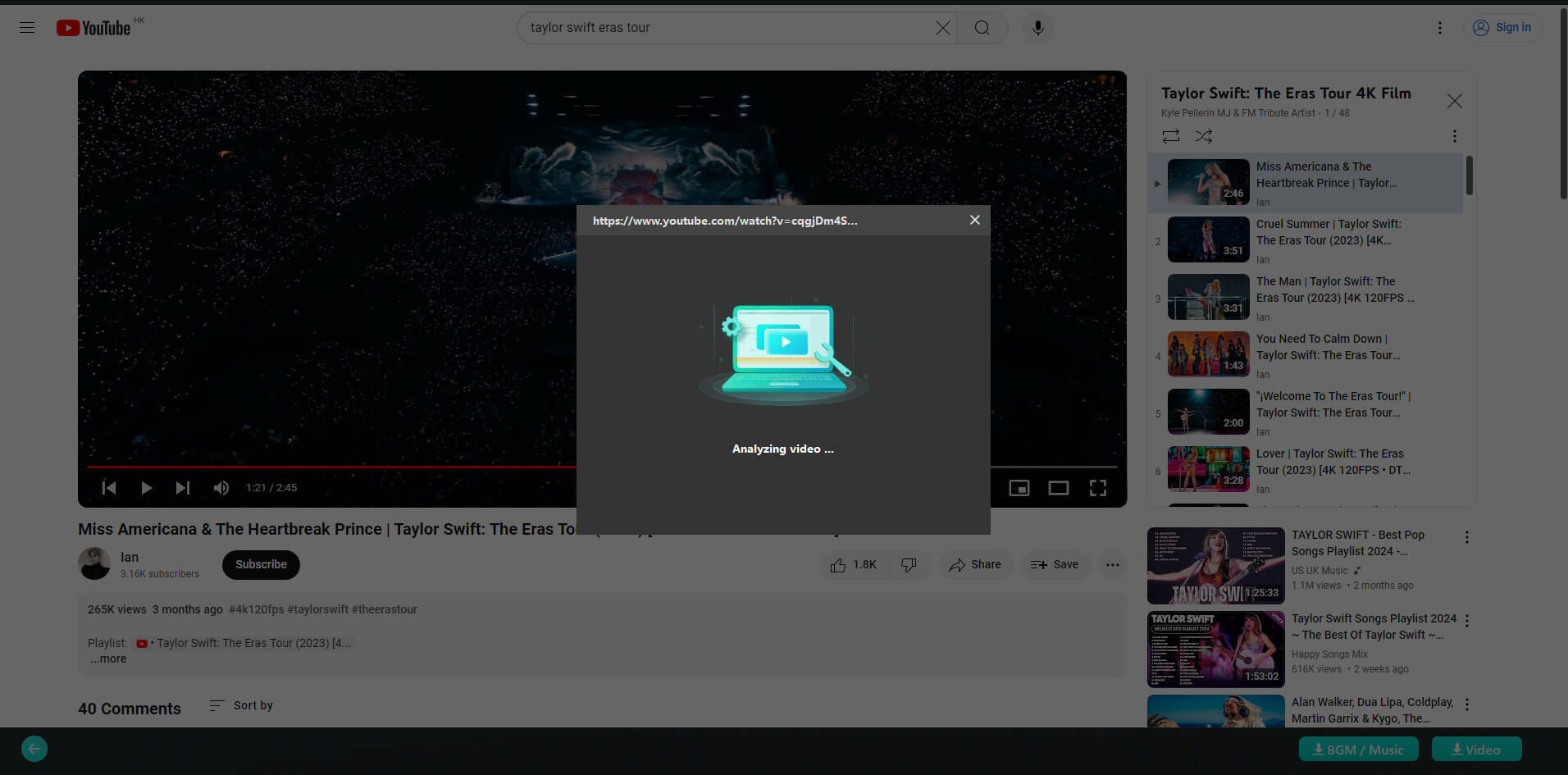Skip to previous video in player

[109, 488]
